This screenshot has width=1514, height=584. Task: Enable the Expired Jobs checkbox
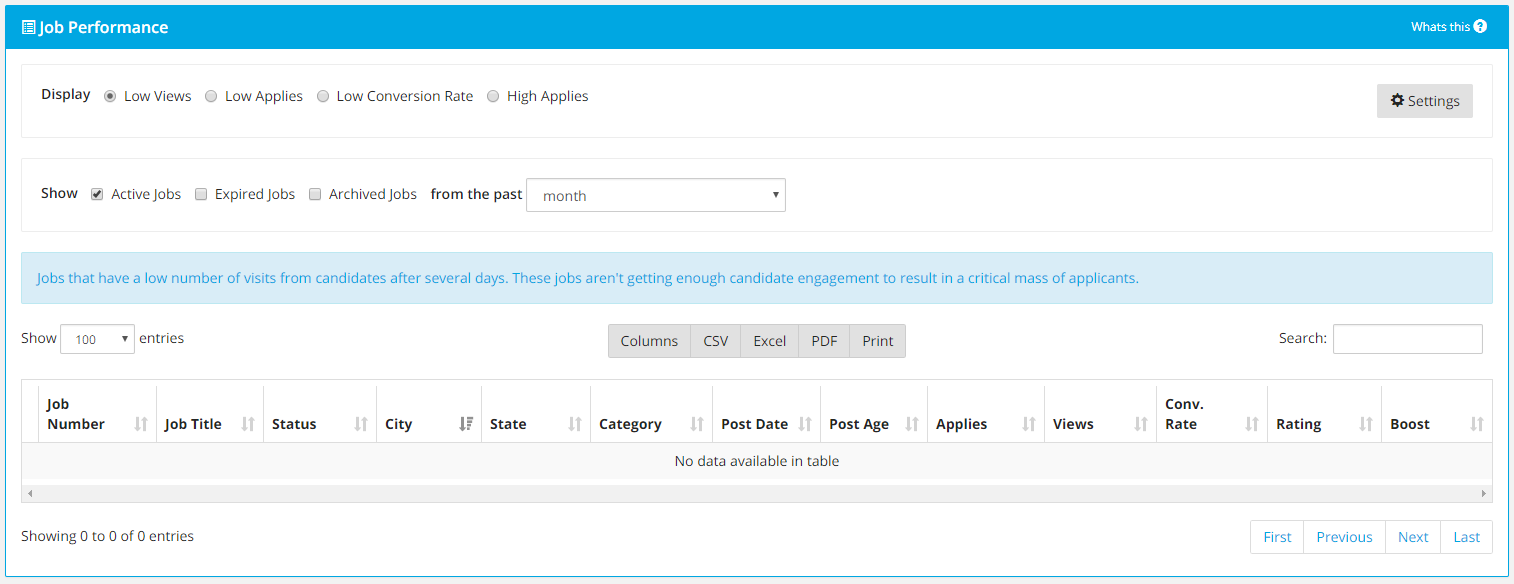coord(201,194)
